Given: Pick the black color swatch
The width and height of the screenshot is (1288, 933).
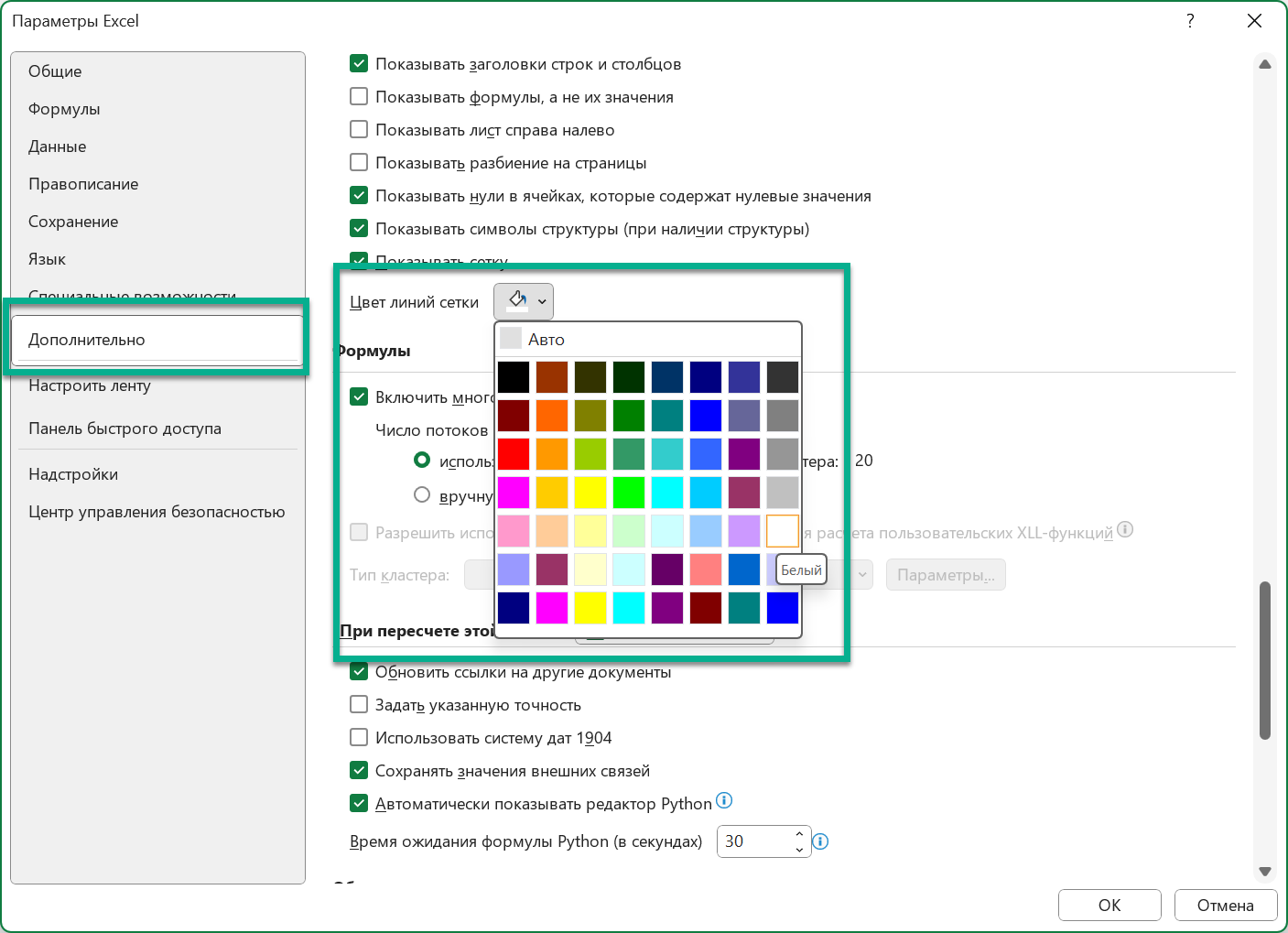Looking at the screenshot, I should coord(514,377).
